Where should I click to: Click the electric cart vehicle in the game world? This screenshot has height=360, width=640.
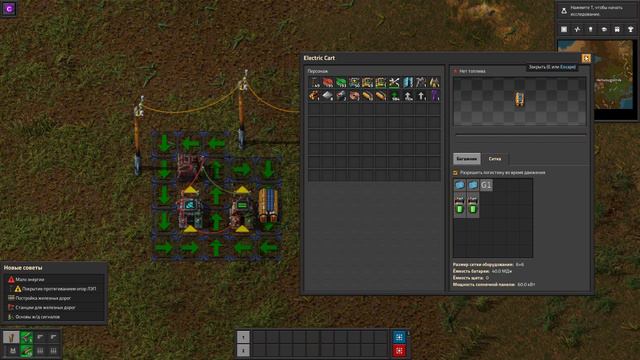point(268,205)
